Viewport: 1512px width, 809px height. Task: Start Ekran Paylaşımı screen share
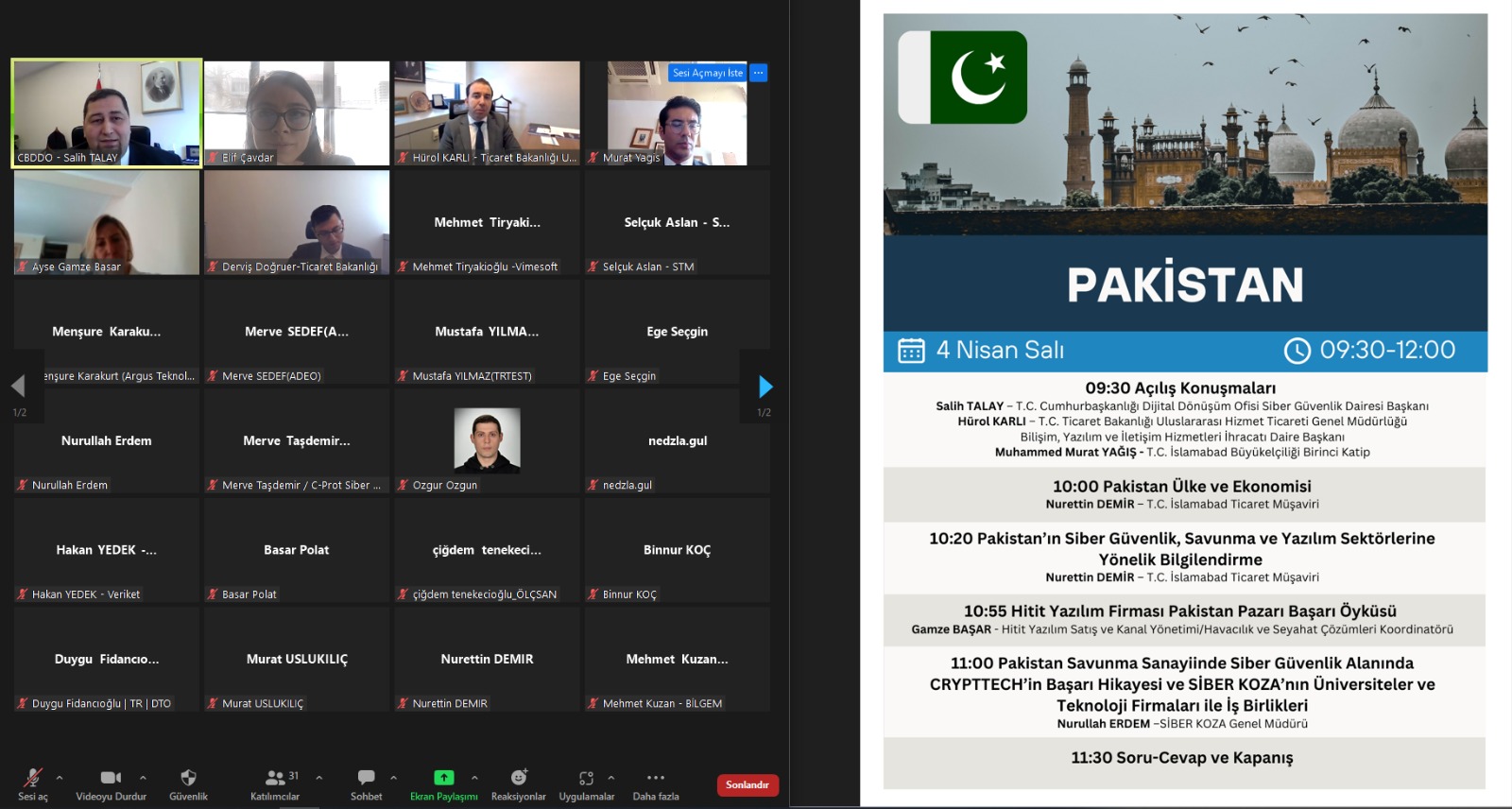tap(443, 779)
